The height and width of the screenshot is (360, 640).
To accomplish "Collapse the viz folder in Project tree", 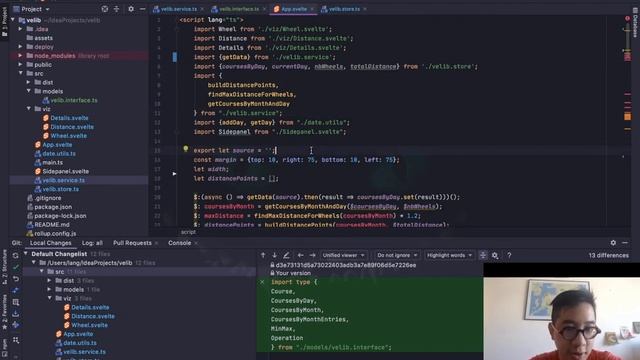I will (29, 109).
